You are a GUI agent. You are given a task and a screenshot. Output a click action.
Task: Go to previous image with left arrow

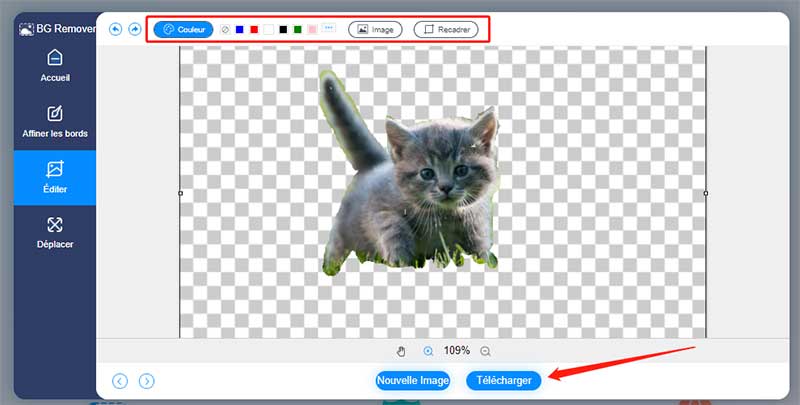pos(120,380)
